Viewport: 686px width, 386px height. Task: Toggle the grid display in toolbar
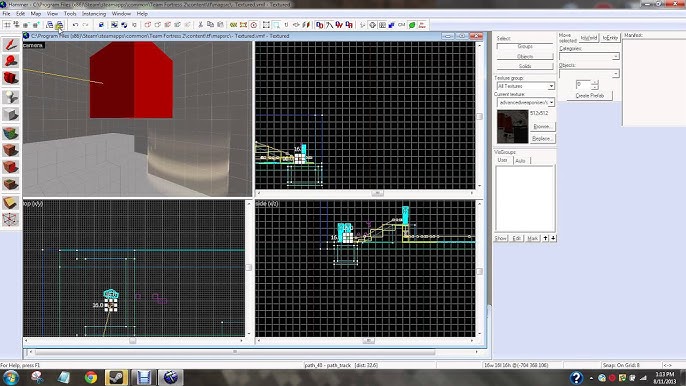[x=7, y=25]
